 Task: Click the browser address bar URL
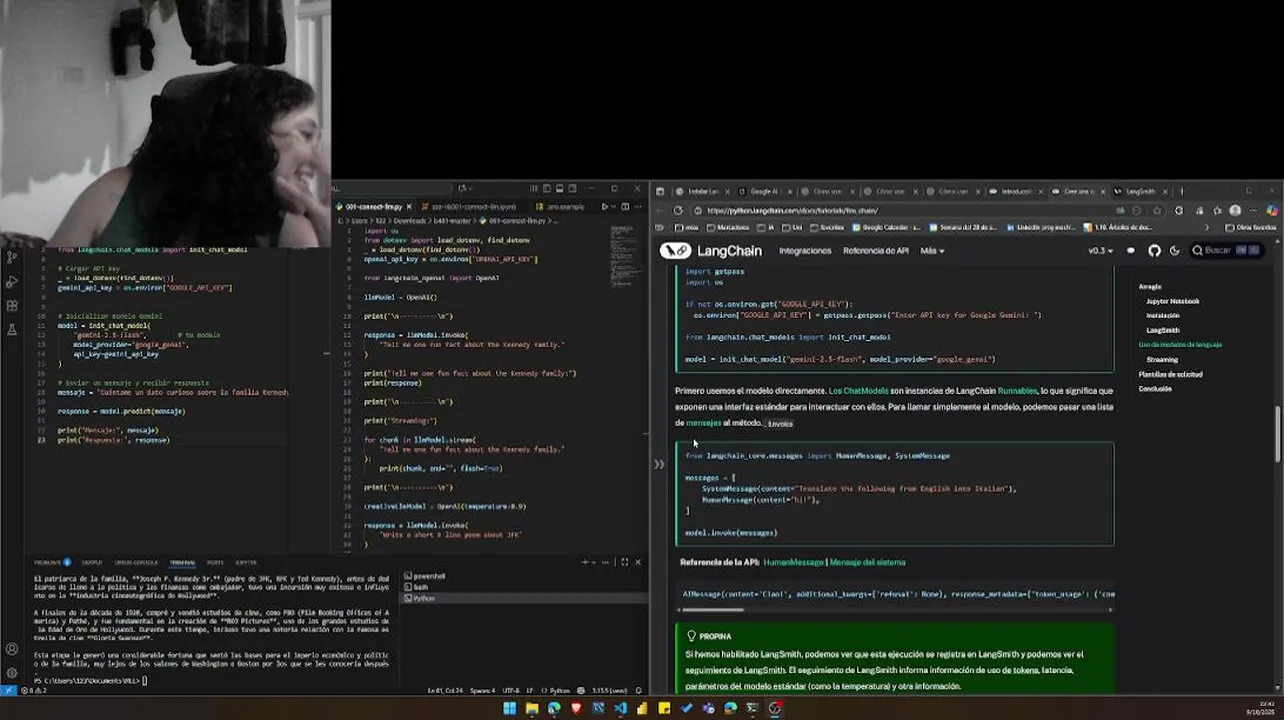[791, 210]
